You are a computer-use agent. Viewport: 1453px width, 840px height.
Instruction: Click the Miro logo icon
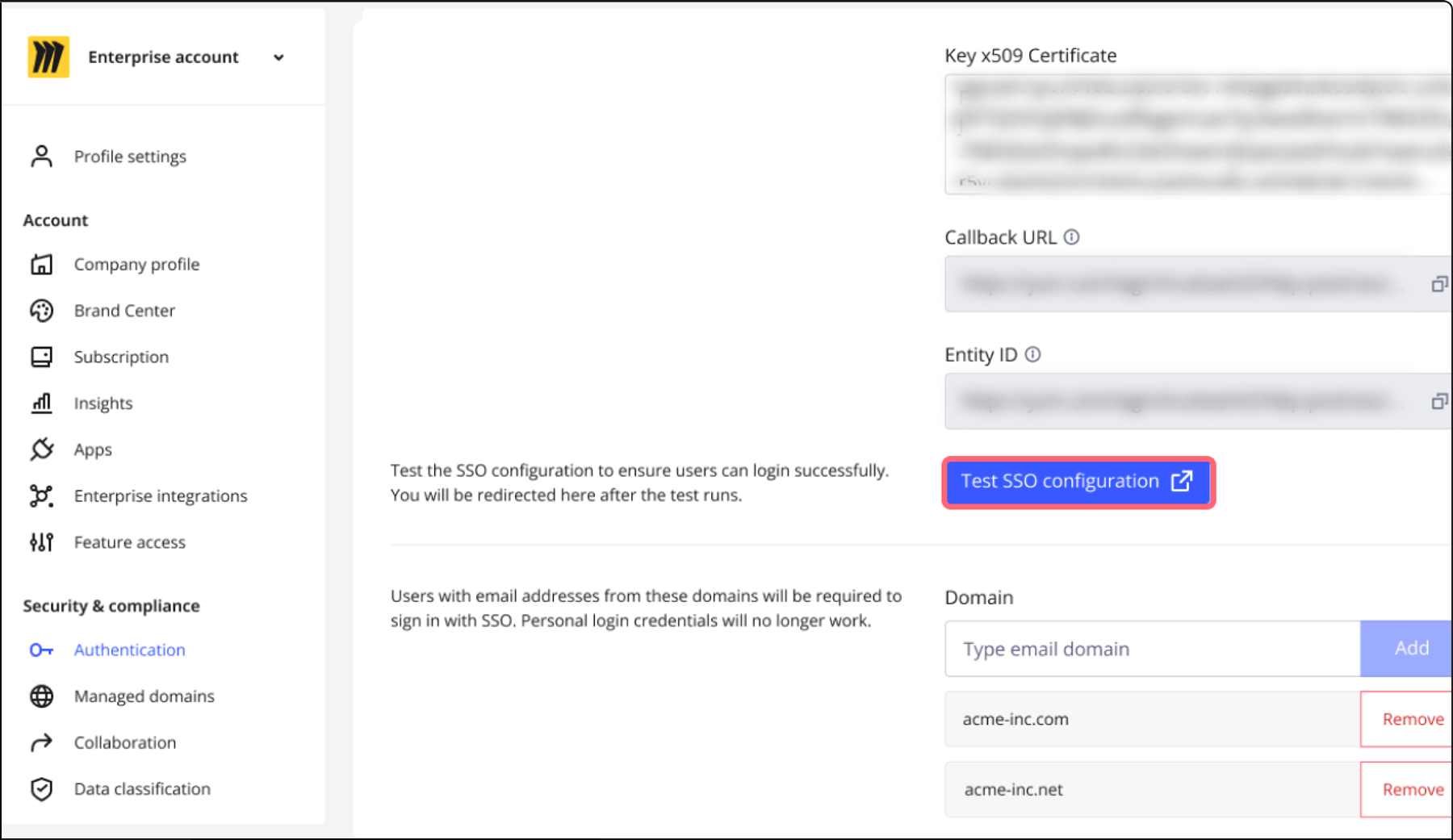[48, 57]
